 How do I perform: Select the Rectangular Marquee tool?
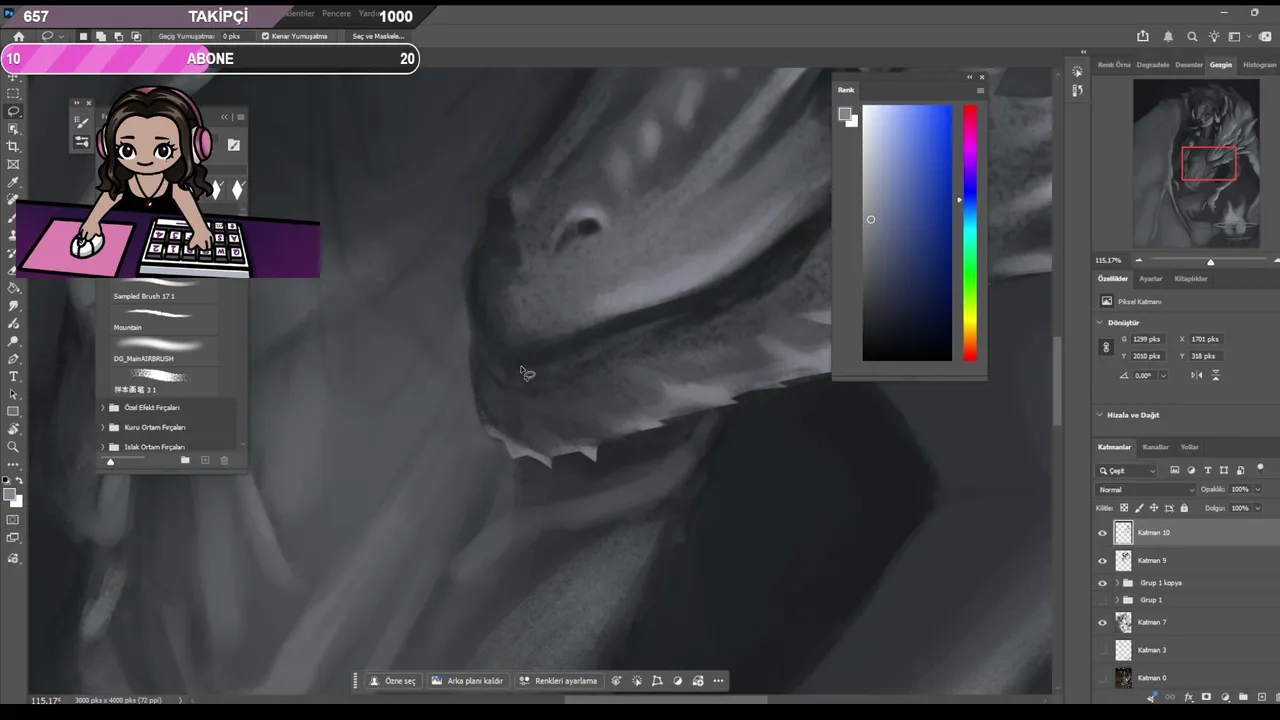[13, 93]
